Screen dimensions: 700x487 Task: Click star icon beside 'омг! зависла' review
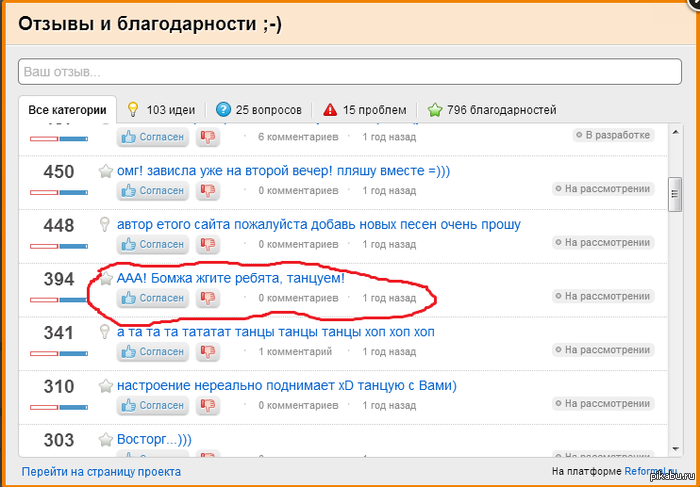105,171
